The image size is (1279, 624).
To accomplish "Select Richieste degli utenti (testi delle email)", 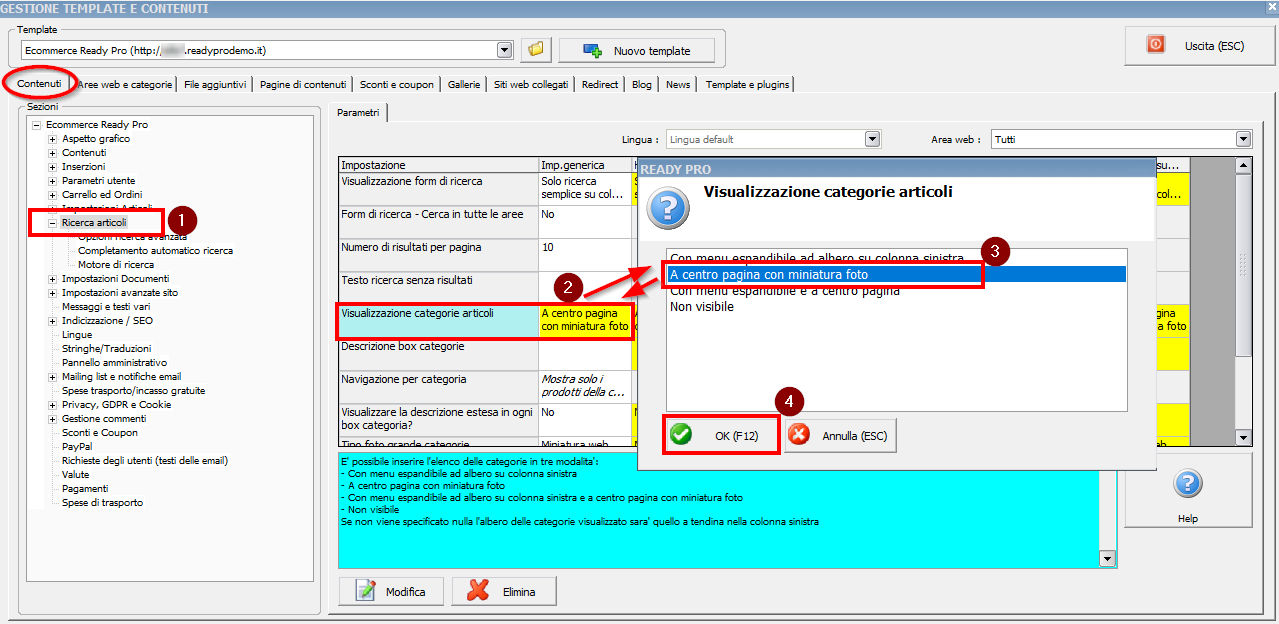I will pyautogui.click(x=145, y=461).
